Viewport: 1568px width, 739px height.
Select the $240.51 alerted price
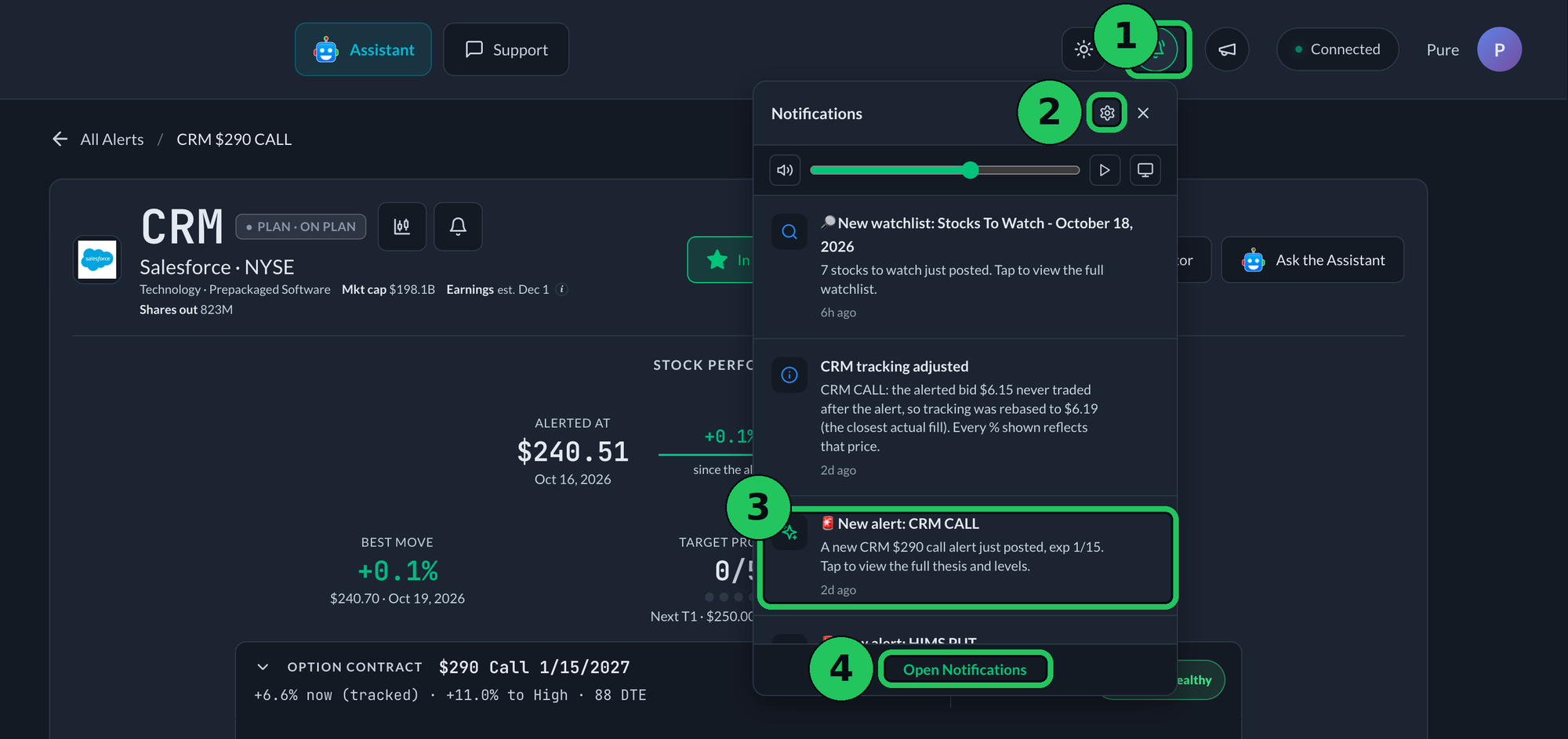572,452
